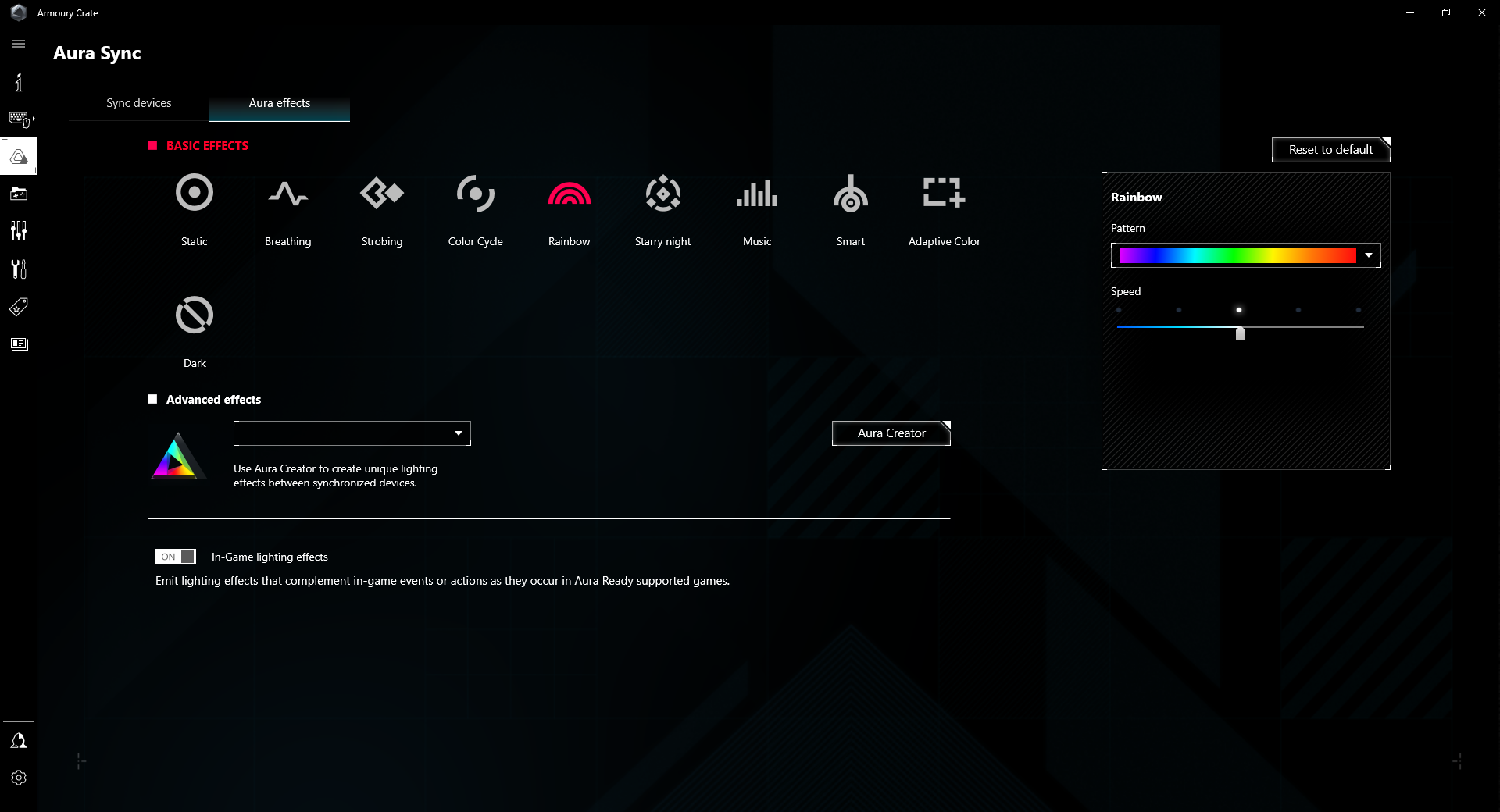Image resolution: width=1500 pixels, height=812 pixels.
Task: Click the Reset to default button
Action: 1331,150
